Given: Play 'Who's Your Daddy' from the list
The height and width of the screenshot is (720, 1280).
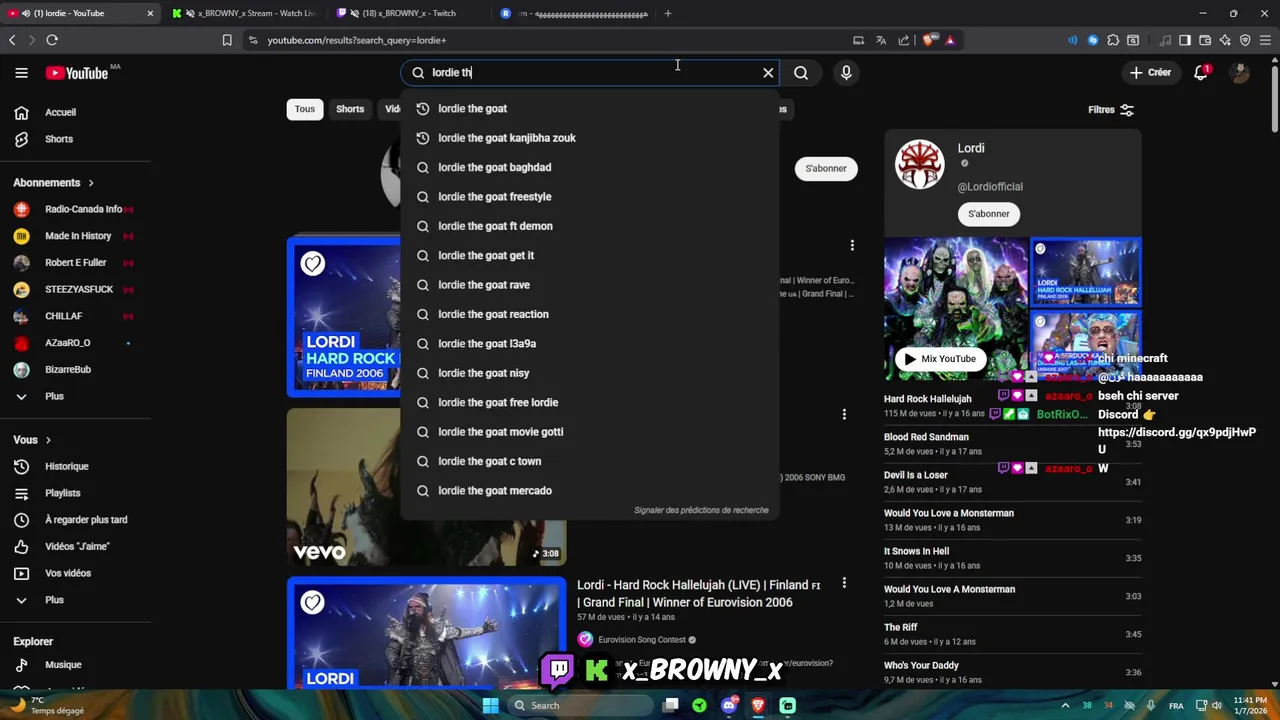Looking at the screenshot, I should [921, 665].
